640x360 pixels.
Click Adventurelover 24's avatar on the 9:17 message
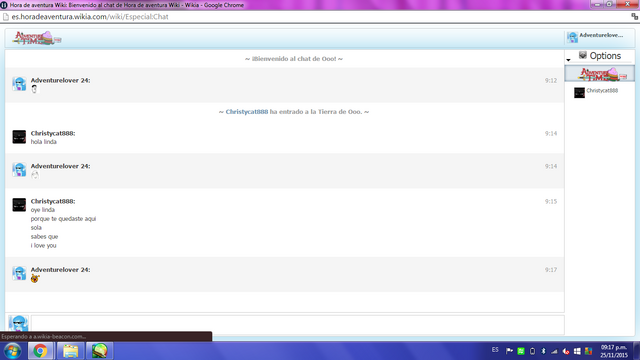[x=19, y=273]
